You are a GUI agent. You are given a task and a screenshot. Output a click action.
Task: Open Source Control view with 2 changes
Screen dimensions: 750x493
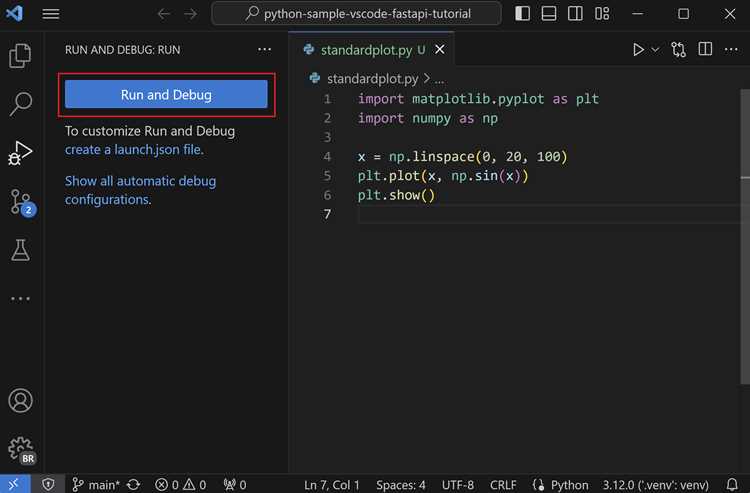(x=22, y=202)
